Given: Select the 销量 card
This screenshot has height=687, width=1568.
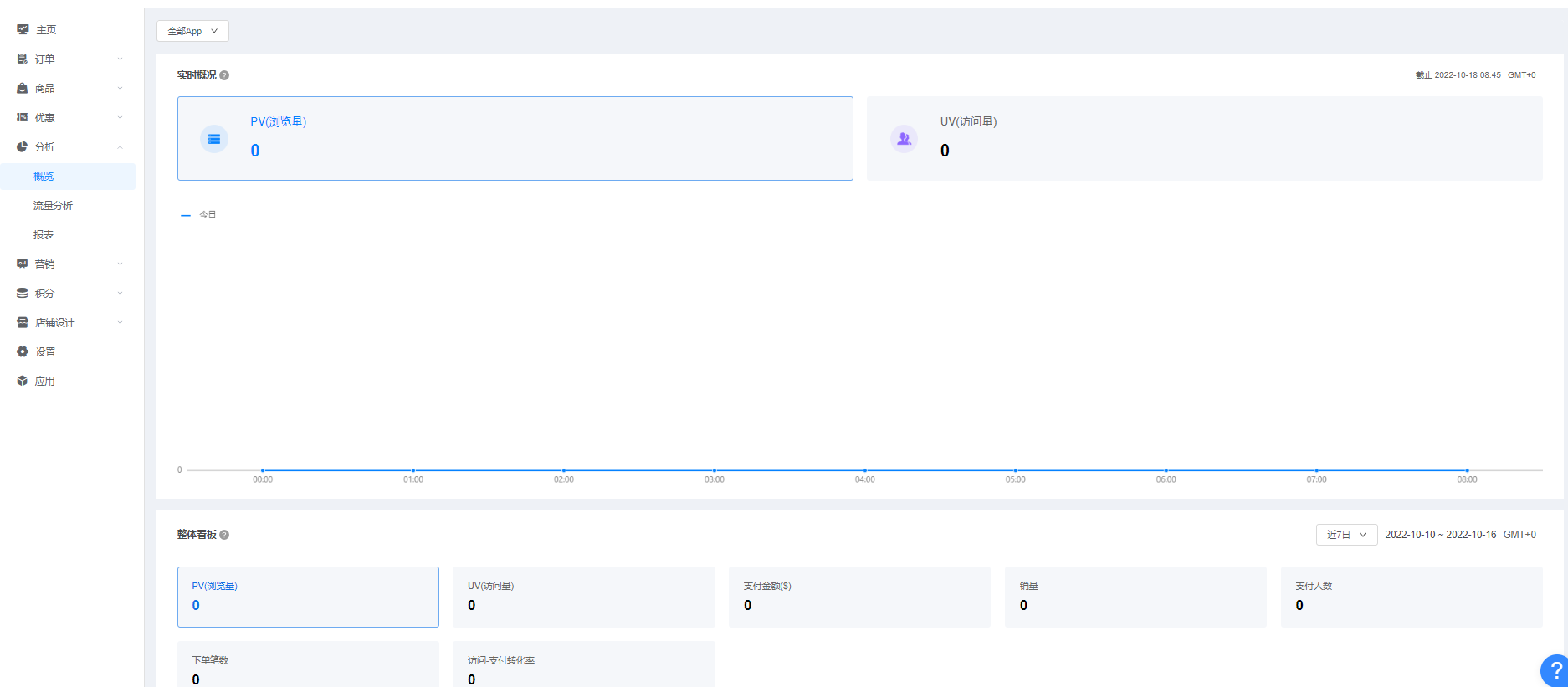Looking at the screenshot, I should pos(1135,597).
